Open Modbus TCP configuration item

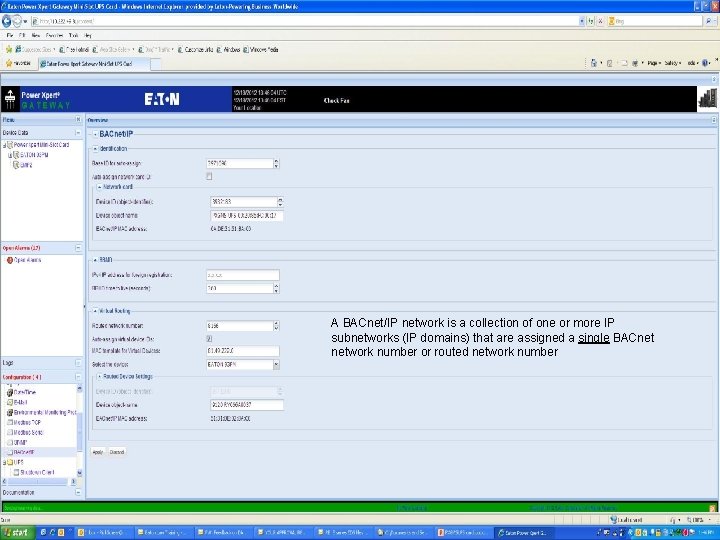coord(27,422)
